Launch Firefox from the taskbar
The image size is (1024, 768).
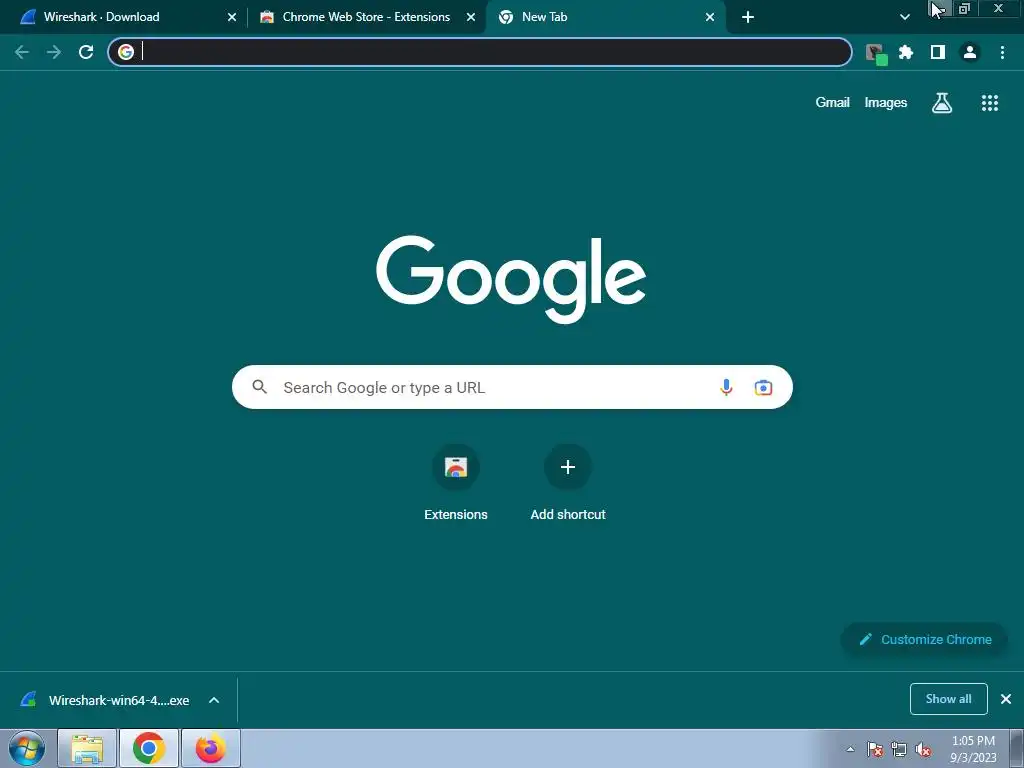coord(210,748)
